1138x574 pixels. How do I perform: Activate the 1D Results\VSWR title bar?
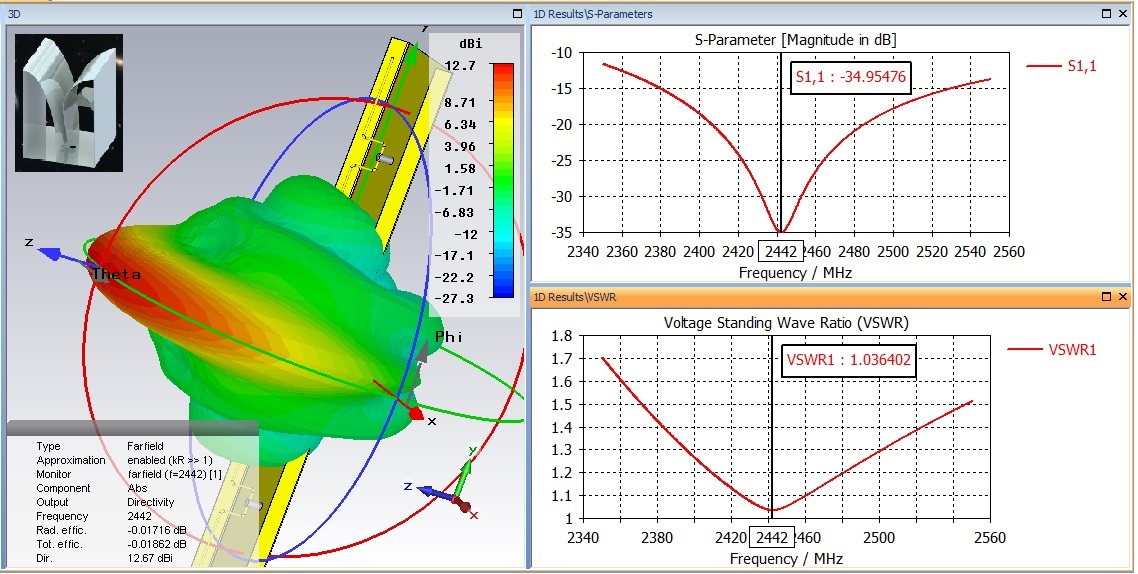pos(830,297)
